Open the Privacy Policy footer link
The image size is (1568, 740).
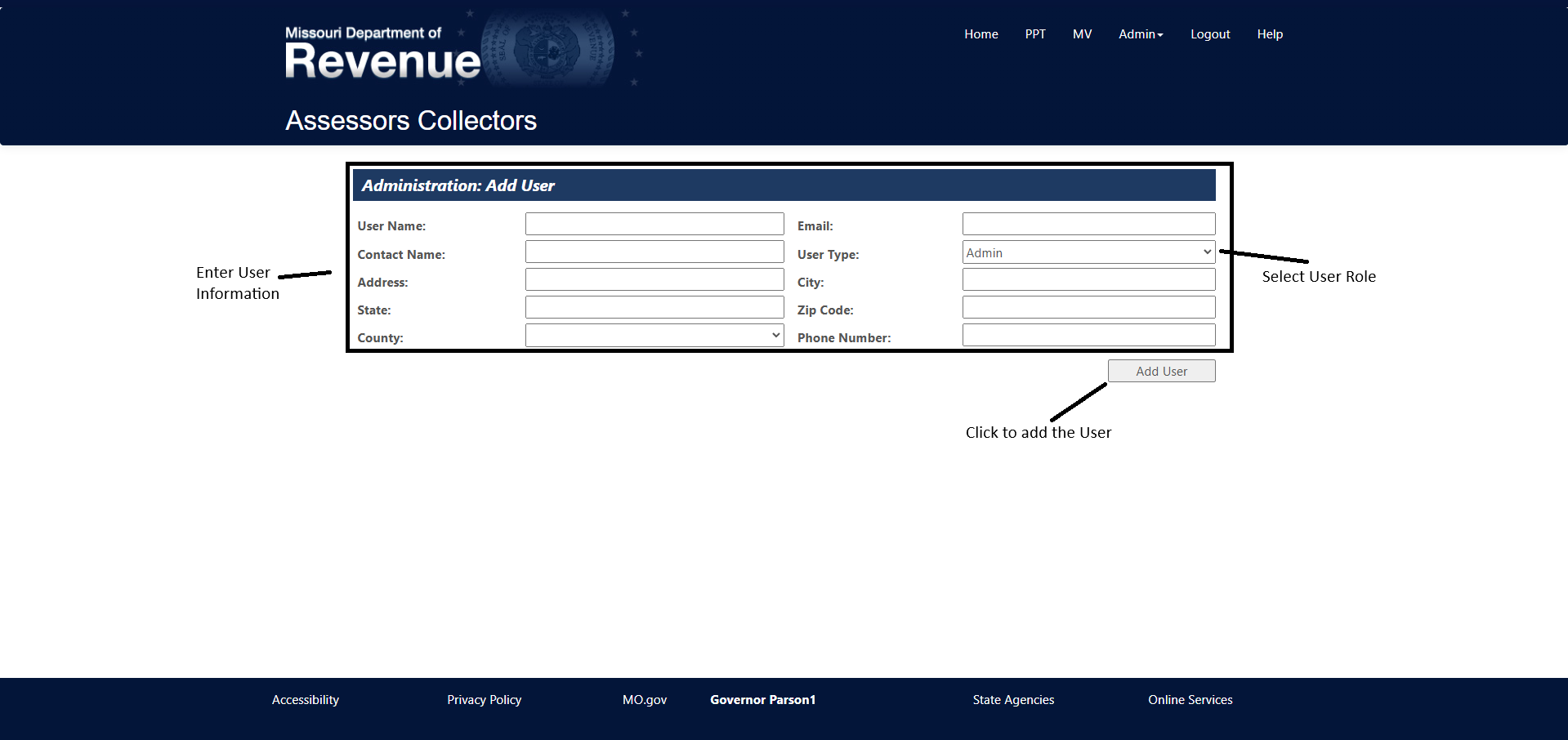coord(484,700)
